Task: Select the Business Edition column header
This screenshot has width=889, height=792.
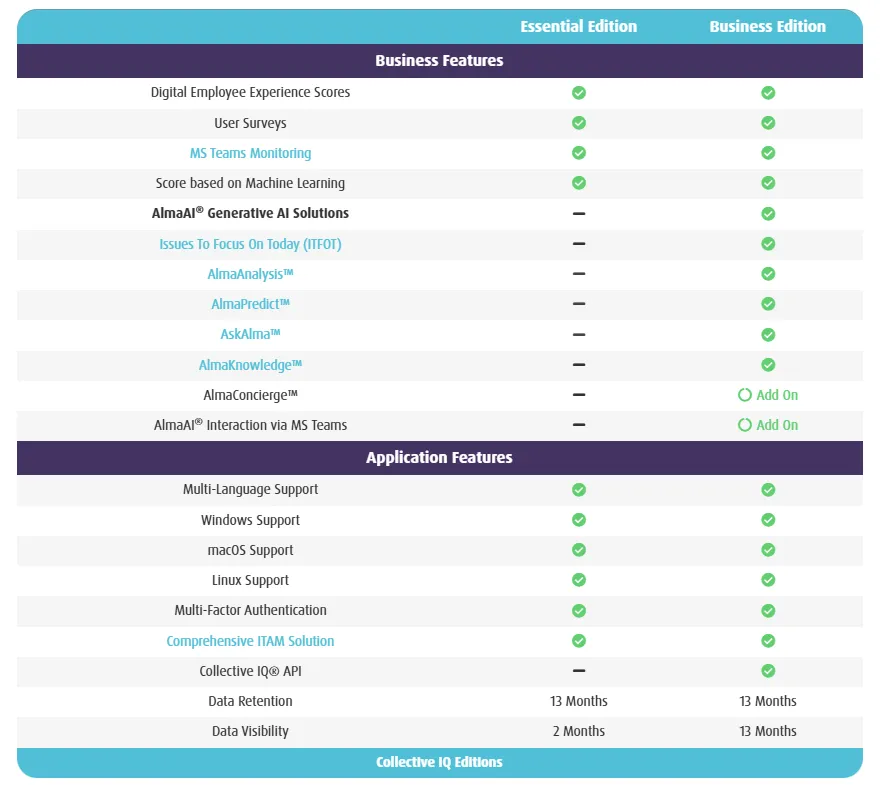Action: 768,27
